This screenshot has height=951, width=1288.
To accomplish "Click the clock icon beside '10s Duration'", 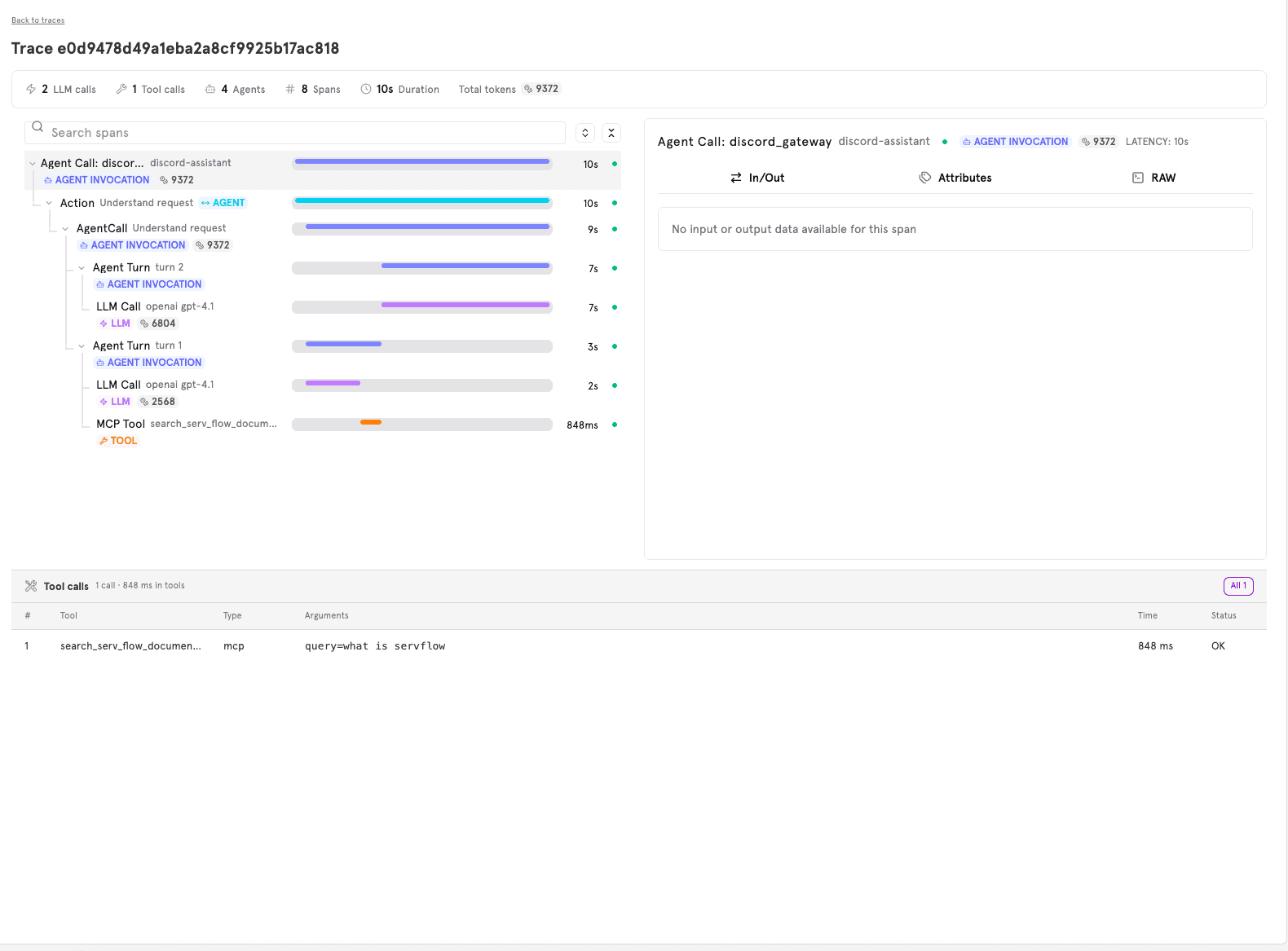I will (366, 89).
